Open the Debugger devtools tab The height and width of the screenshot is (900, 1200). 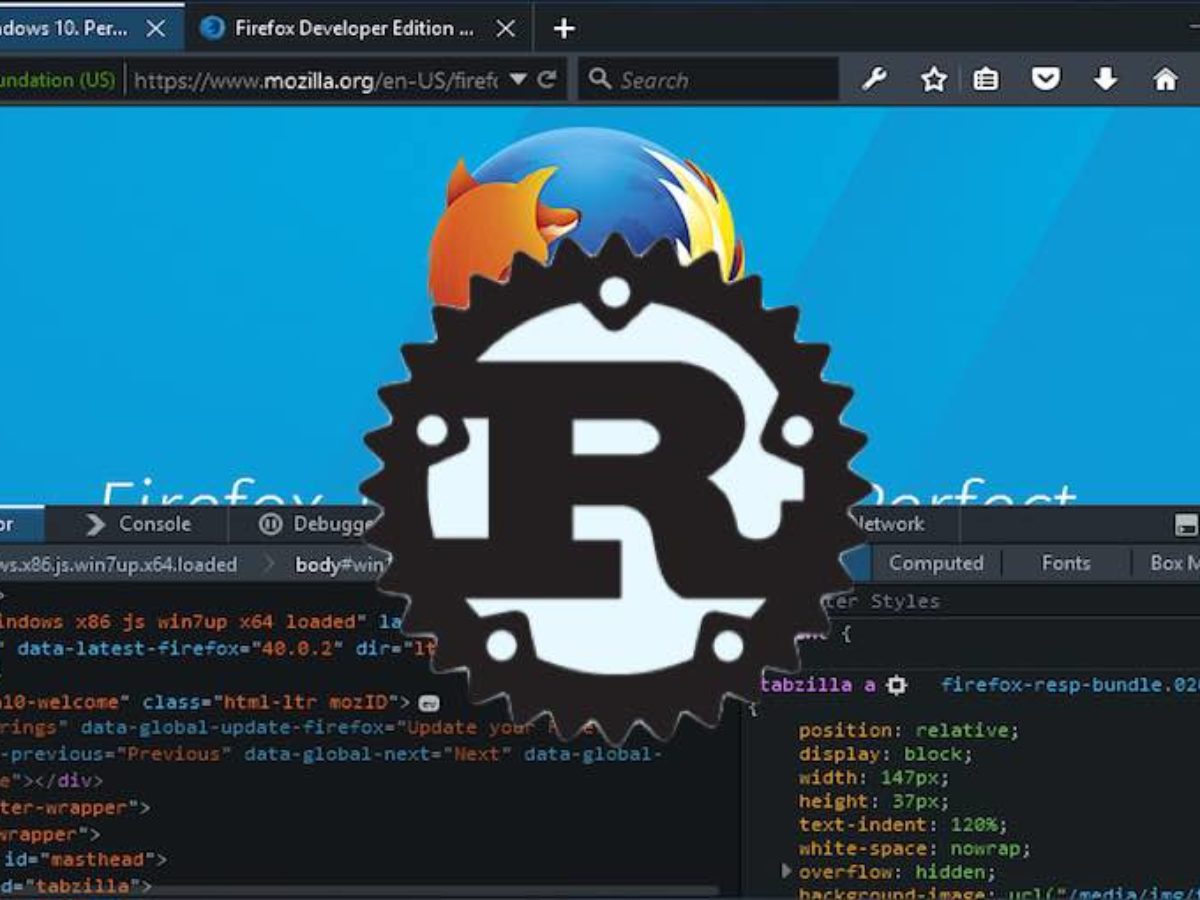pos(316,524)
